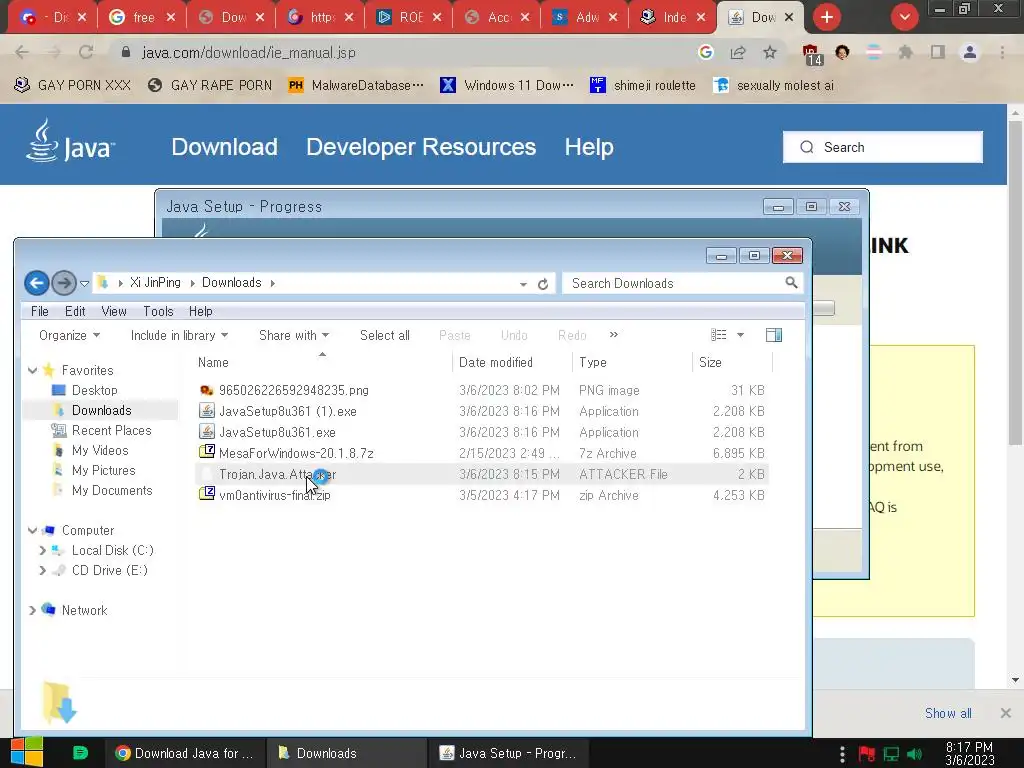
Task: Open MalwareDatabase bookmark
Action: click(356, 85)
